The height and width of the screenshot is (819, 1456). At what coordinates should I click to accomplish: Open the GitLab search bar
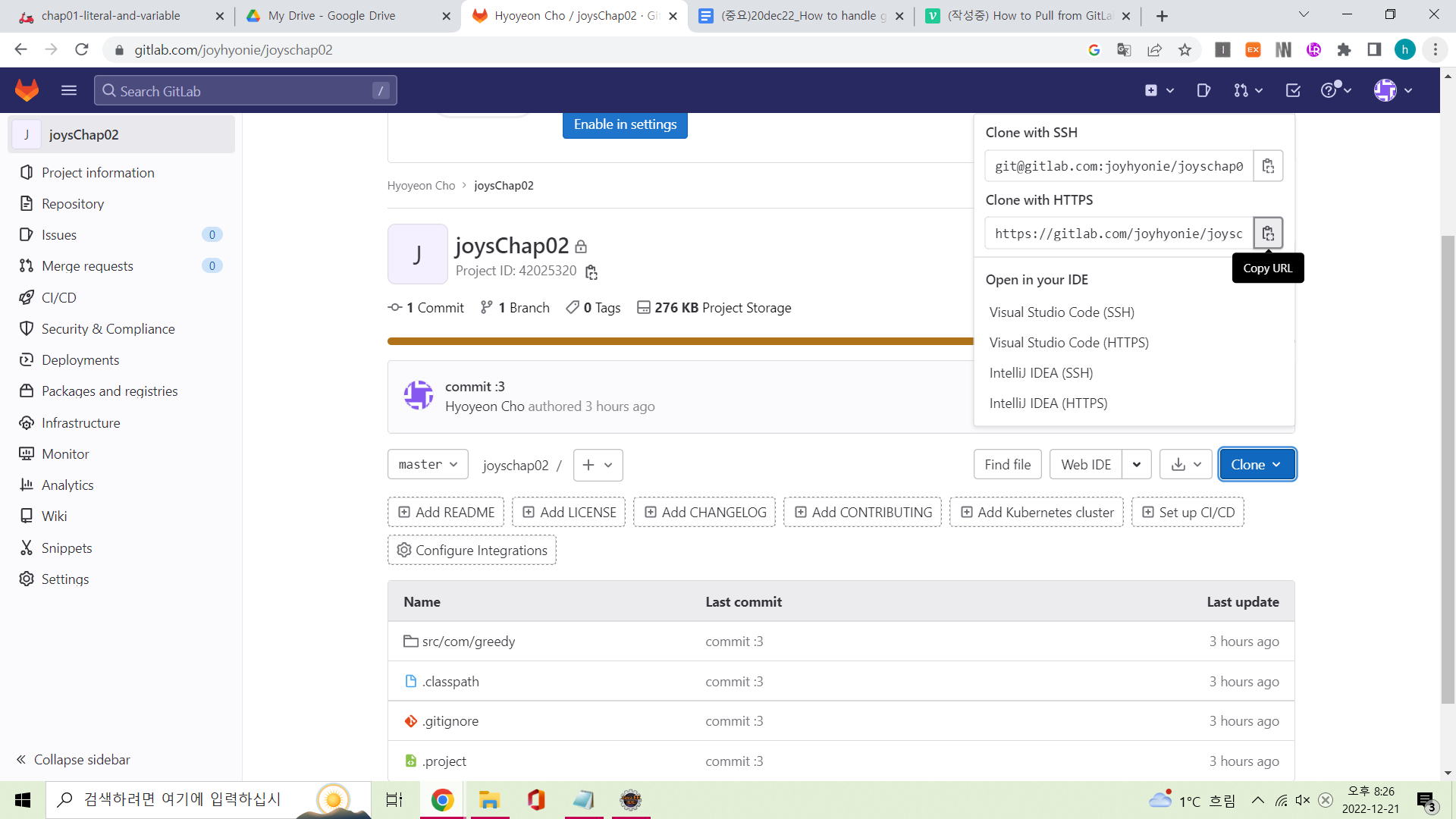243,90
